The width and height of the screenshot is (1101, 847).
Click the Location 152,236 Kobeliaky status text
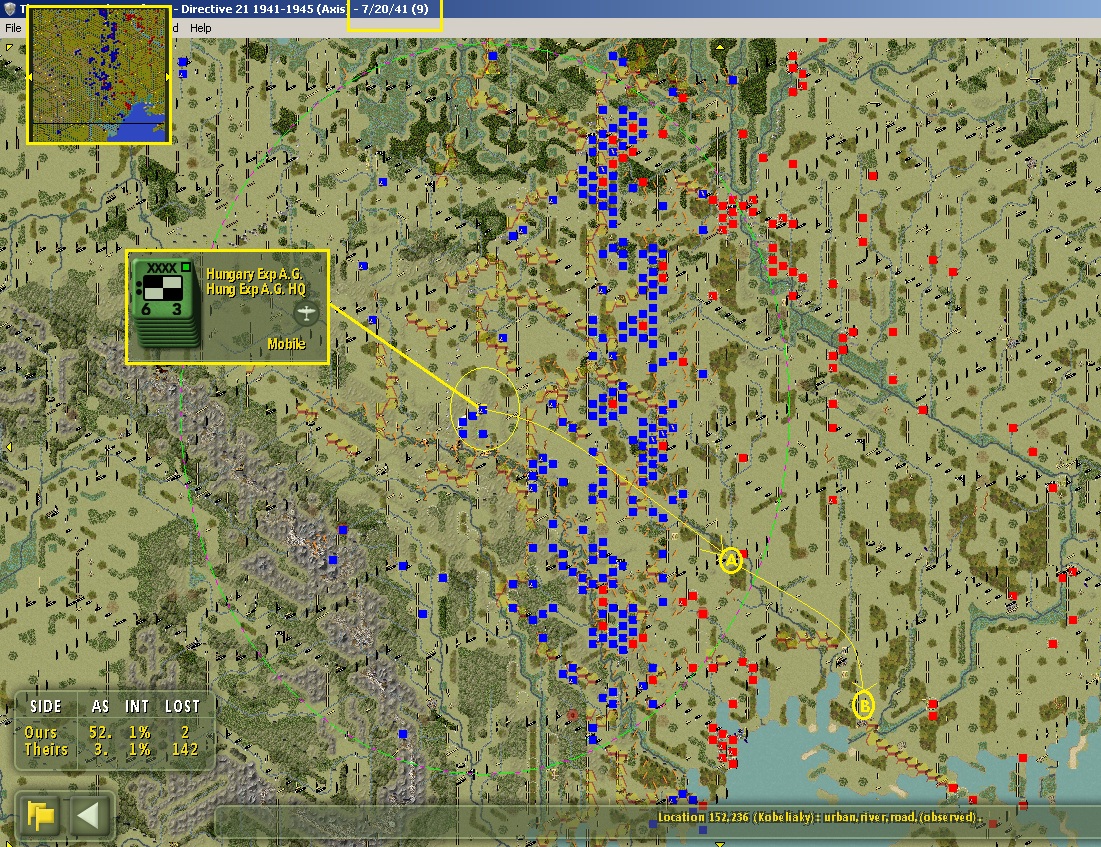pos(819,817)
